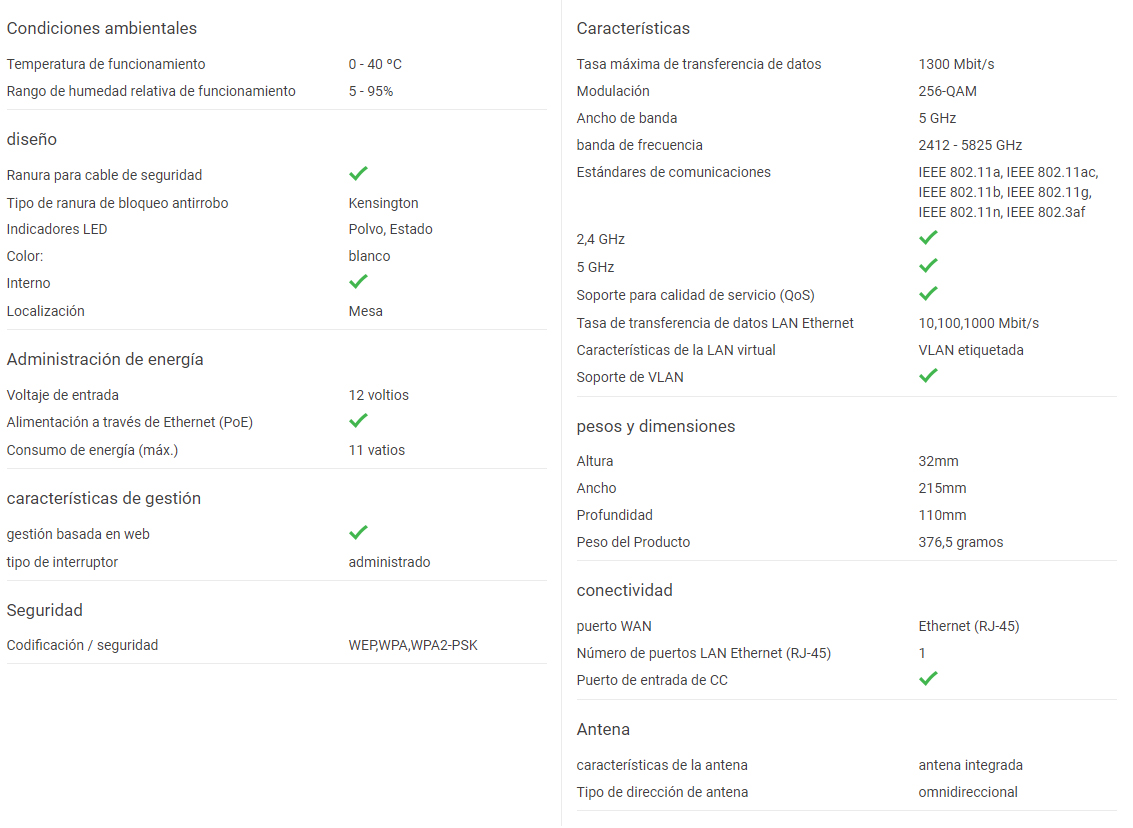Click the Administración de energía heading
1133x828 pixels.
tap(105, 359)
